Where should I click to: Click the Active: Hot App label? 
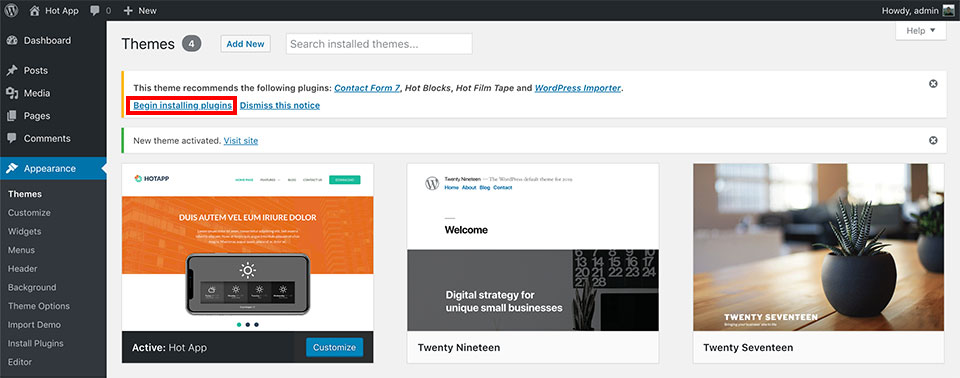(x=170, y=347)
